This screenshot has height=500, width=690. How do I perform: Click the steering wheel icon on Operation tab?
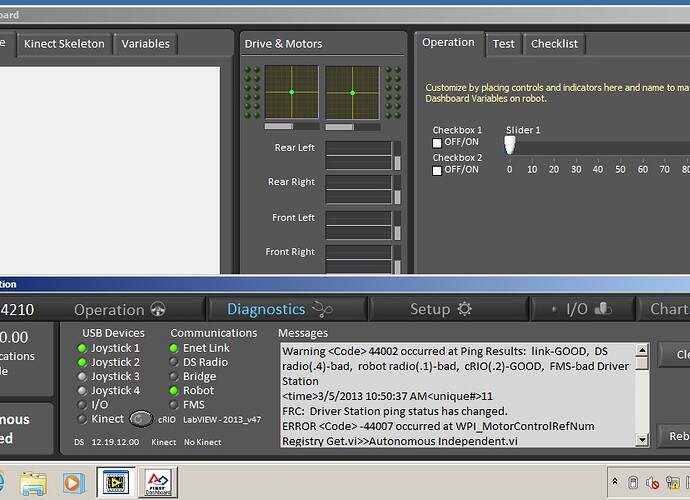(x=158, y=309)
